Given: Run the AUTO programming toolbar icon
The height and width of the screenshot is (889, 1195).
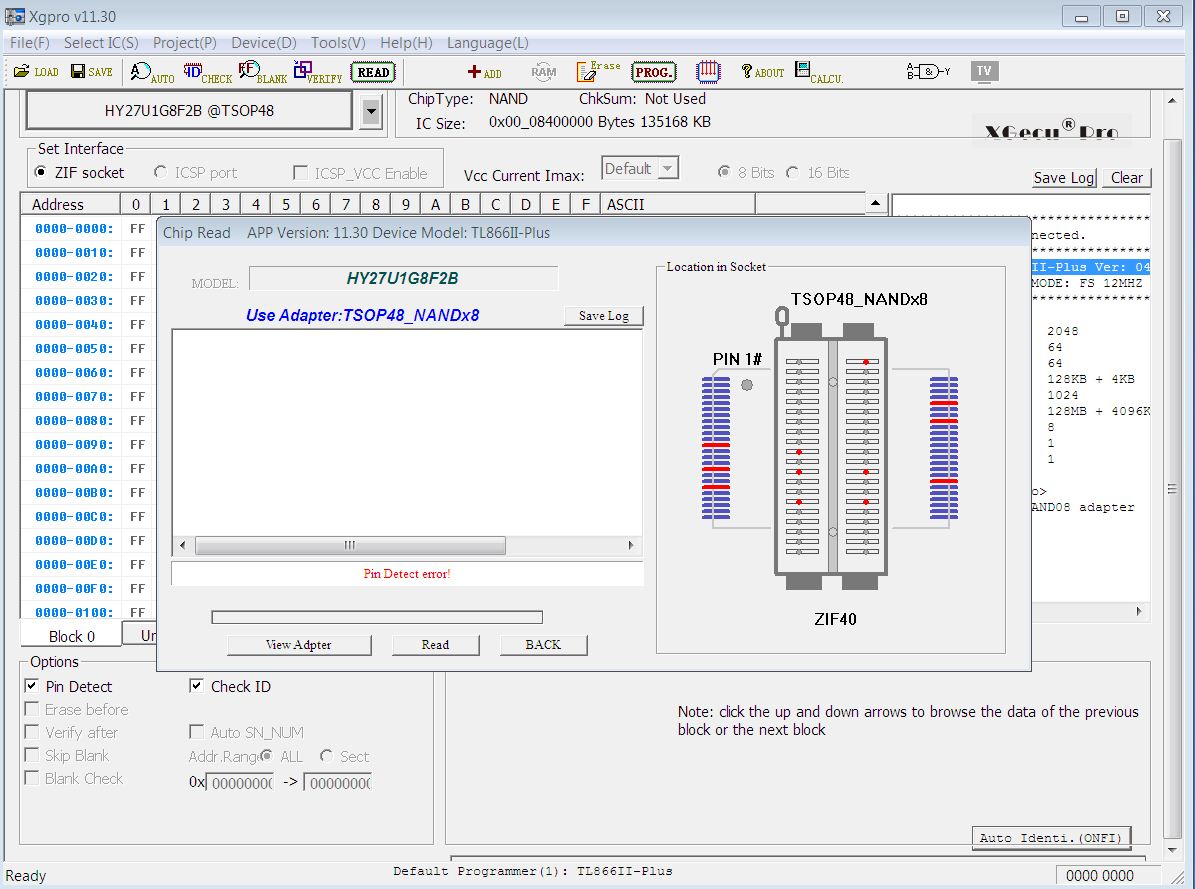Looking at the screenshot, I should [152, 72].
